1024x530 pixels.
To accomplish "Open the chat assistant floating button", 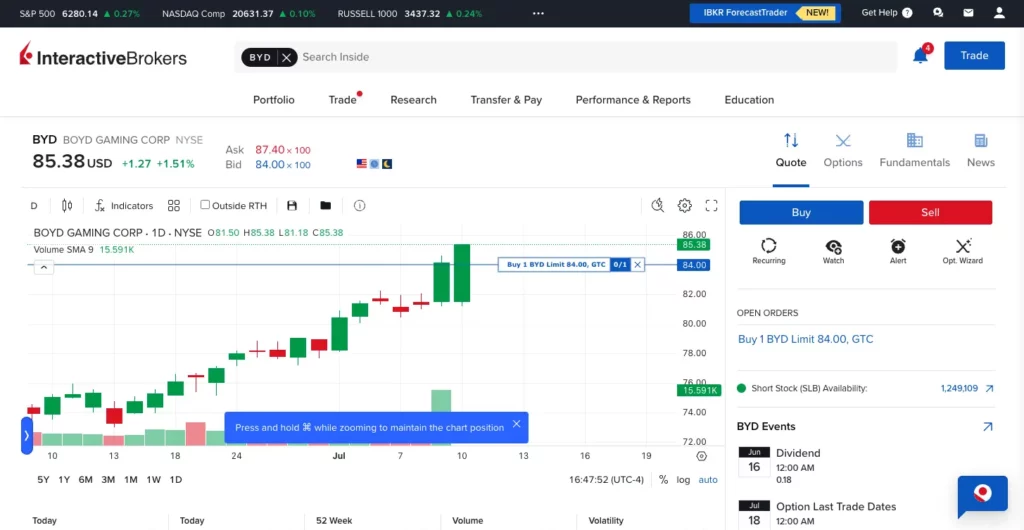I will (x=983, y=497).
